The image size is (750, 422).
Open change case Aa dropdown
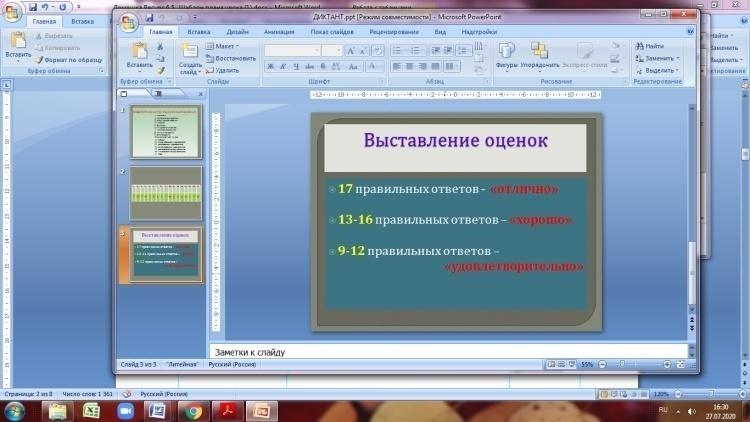point(353,67)
